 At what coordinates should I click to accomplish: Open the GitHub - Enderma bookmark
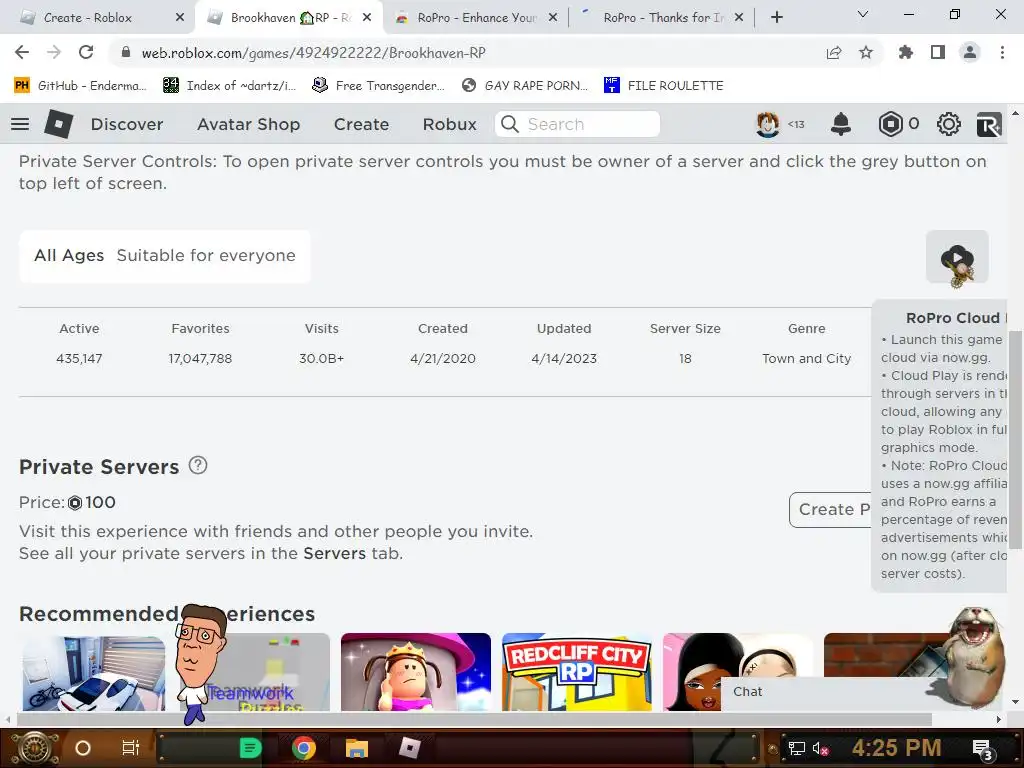click(x=80, y=86)
